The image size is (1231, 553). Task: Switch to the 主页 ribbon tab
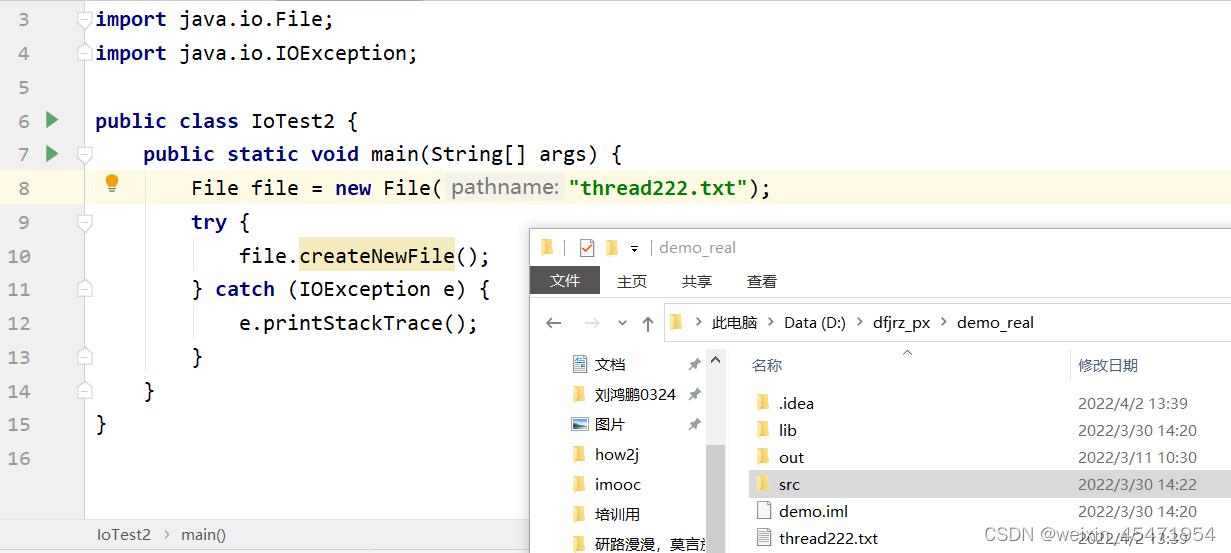click(632, 282)
